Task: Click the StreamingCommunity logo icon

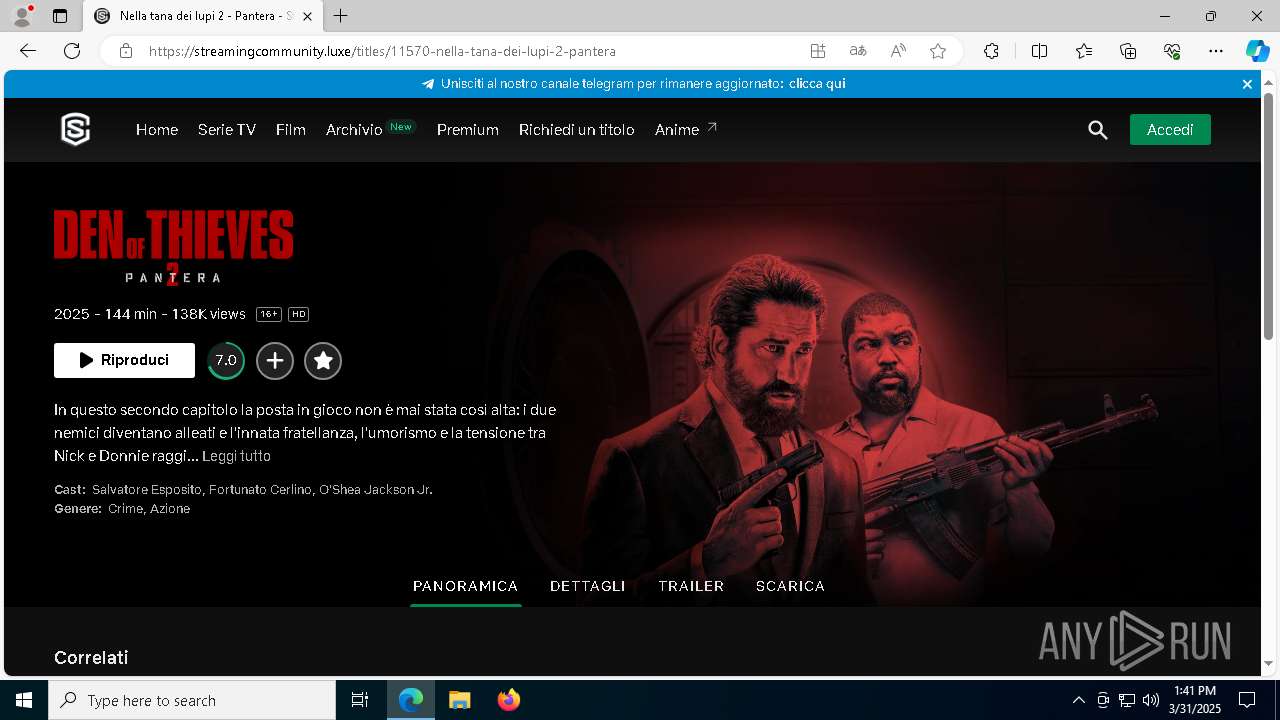Action: 75,129
